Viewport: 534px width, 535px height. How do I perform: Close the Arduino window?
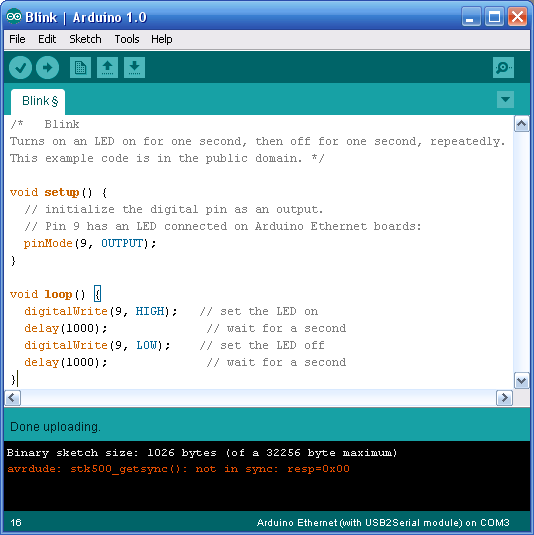click(x=517, y=17)
